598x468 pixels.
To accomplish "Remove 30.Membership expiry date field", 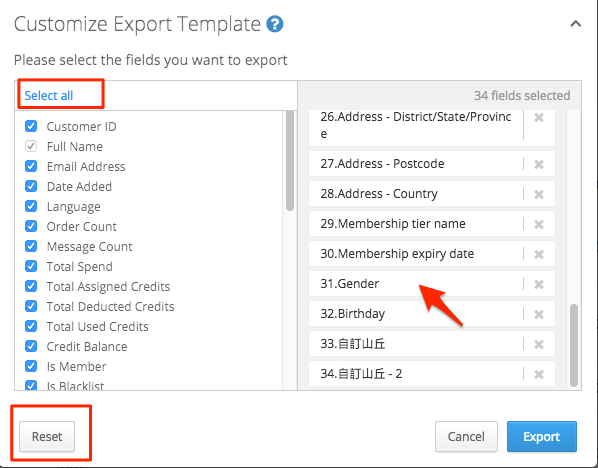I will (539, 254).
